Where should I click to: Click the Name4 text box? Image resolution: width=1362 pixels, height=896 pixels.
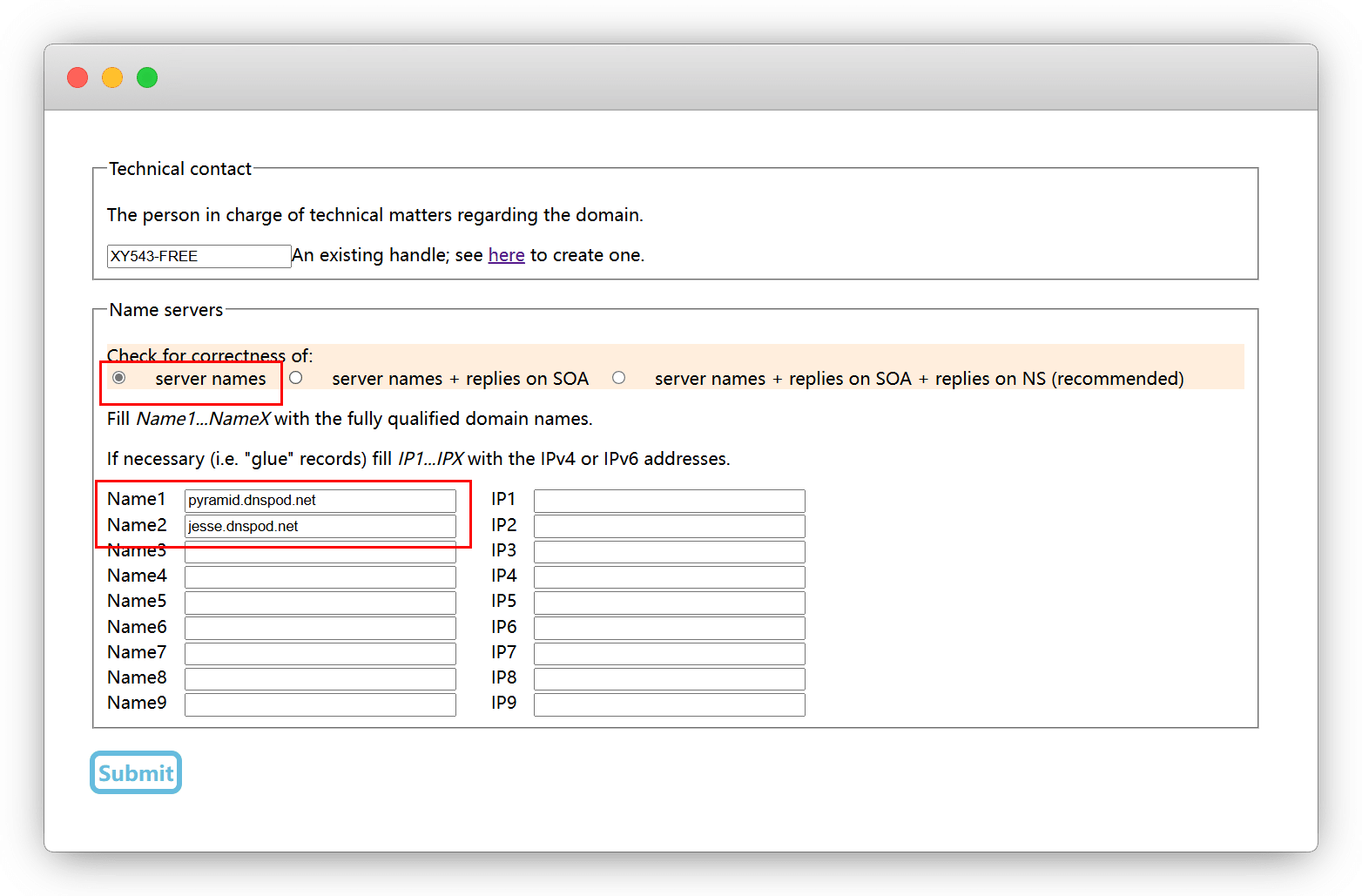coord(320,576)
